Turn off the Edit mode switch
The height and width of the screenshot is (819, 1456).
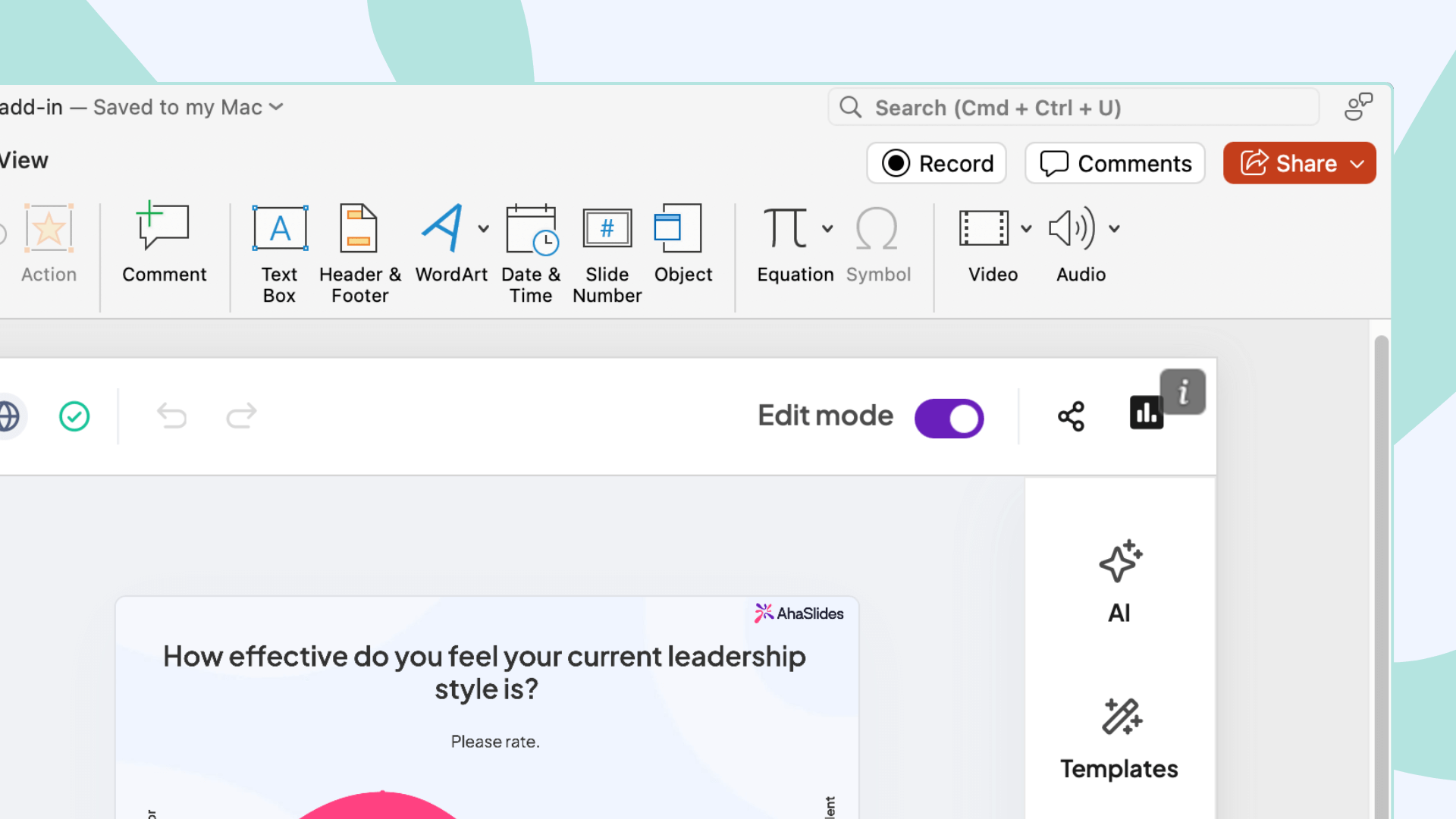(x=949, y=418)
